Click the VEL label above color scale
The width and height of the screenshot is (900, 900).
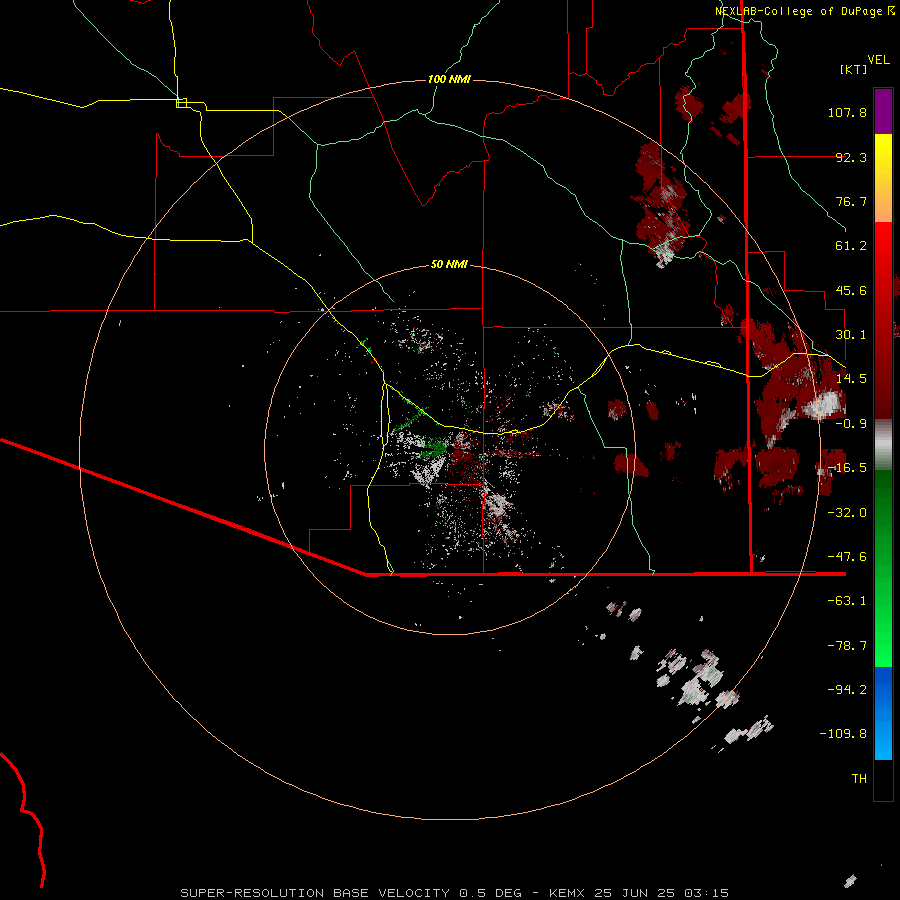coord(878,60)
